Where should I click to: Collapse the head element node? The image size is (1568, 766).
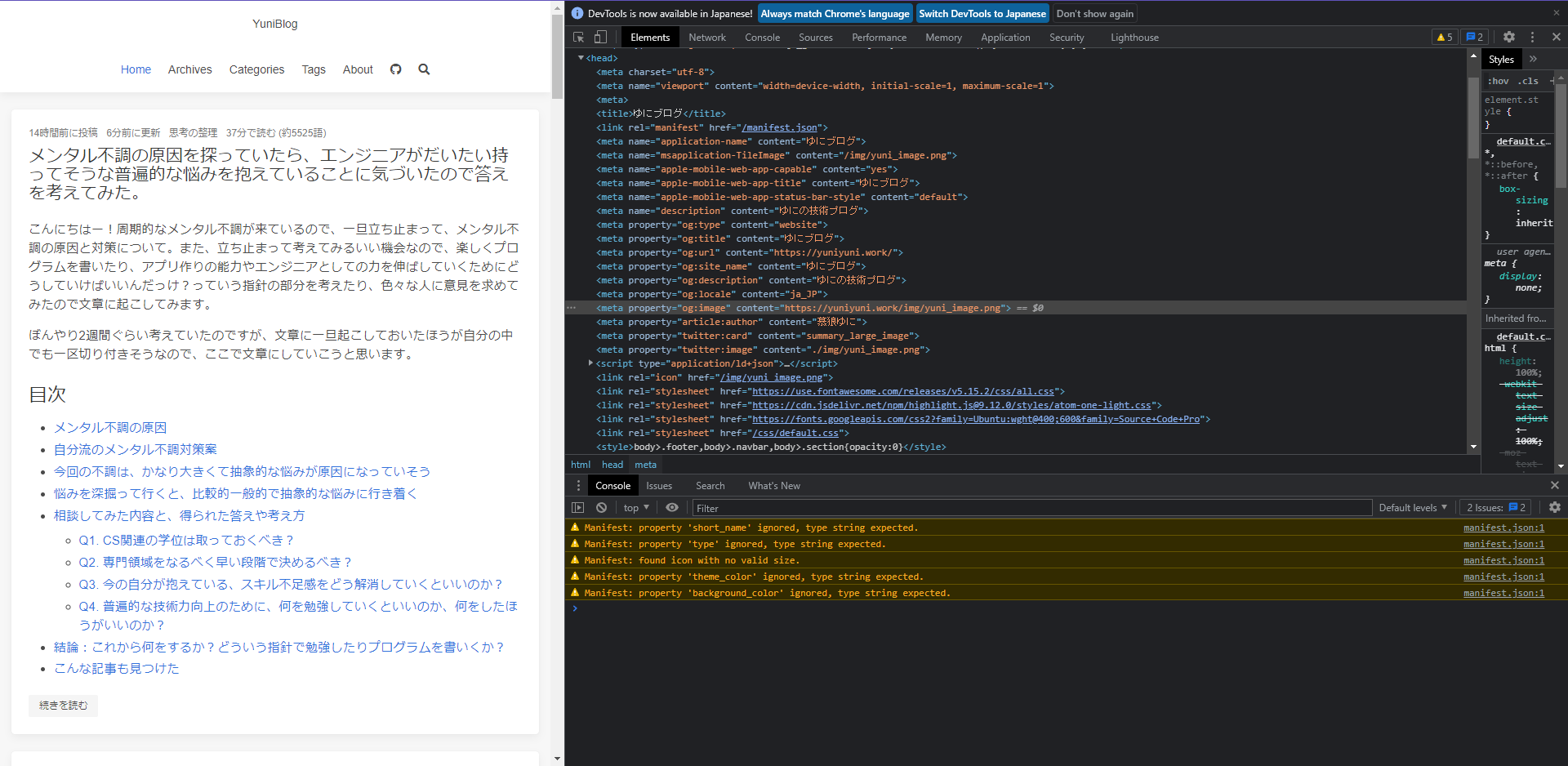[581, 58]
